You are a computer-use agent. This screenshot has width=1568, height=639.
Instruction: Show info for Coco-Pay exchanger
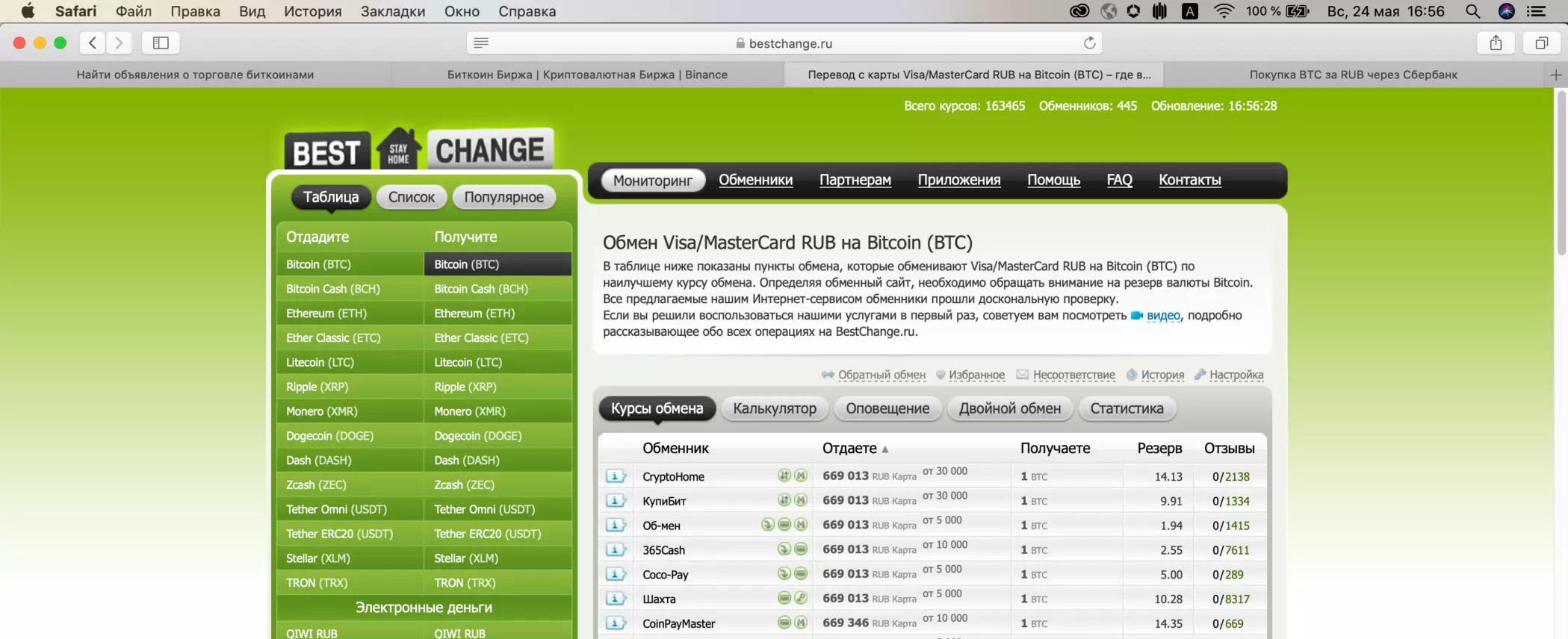(x=616, y=575)
